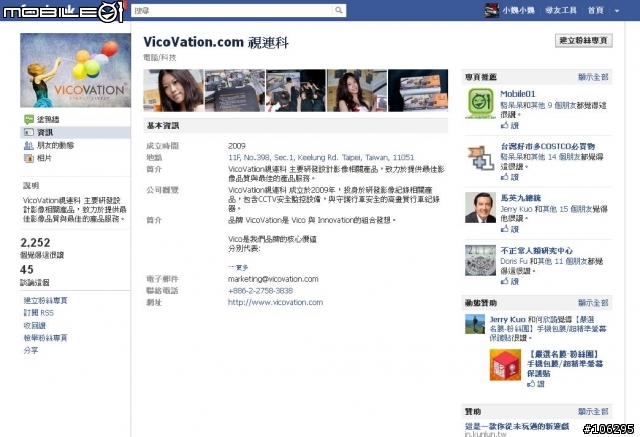
Task: Open 這是一款你從未玩過的新遊戲 ad link
Action: point(517,426)
